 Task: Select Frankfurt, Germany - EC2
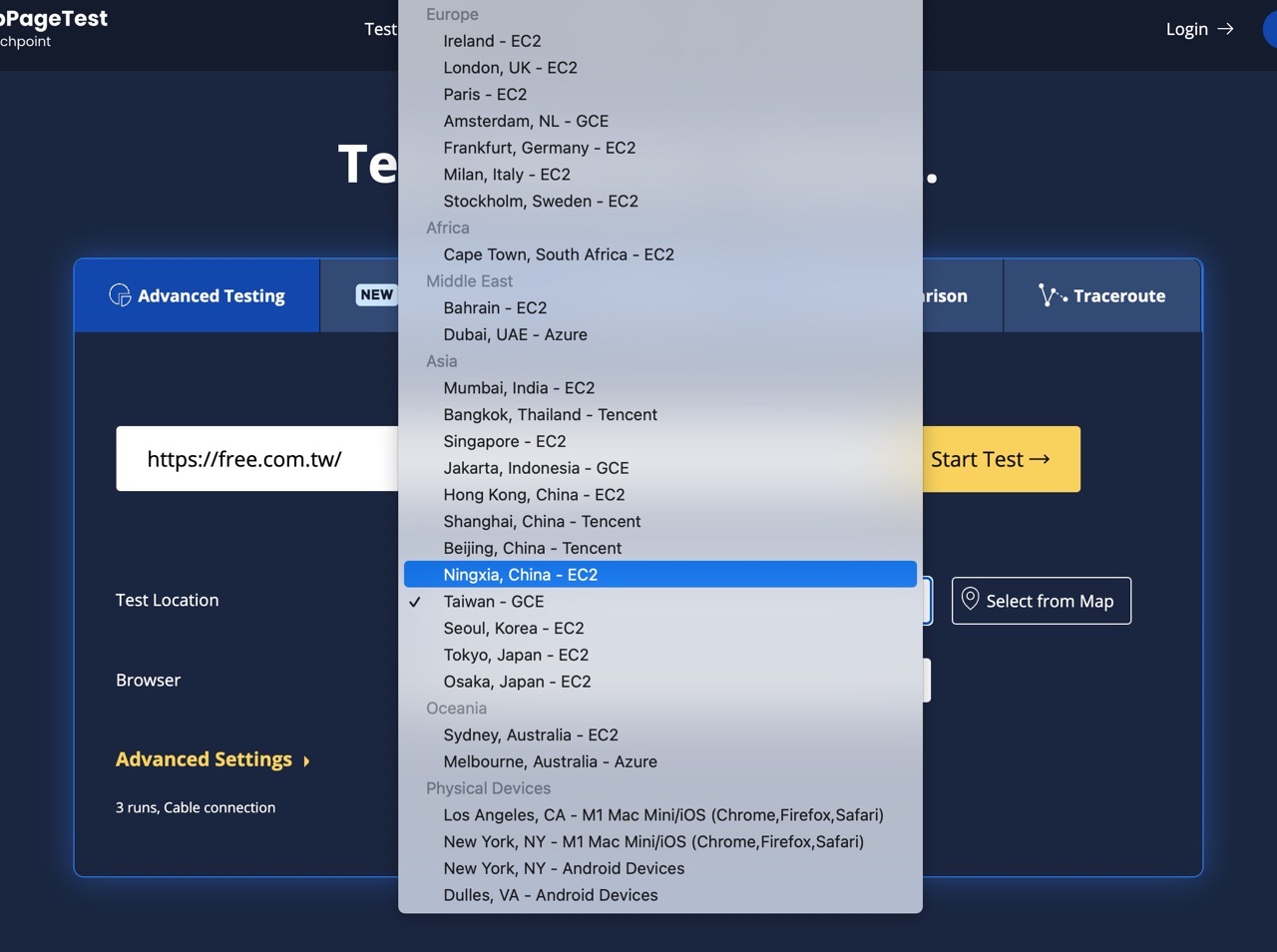coord(660,148)
